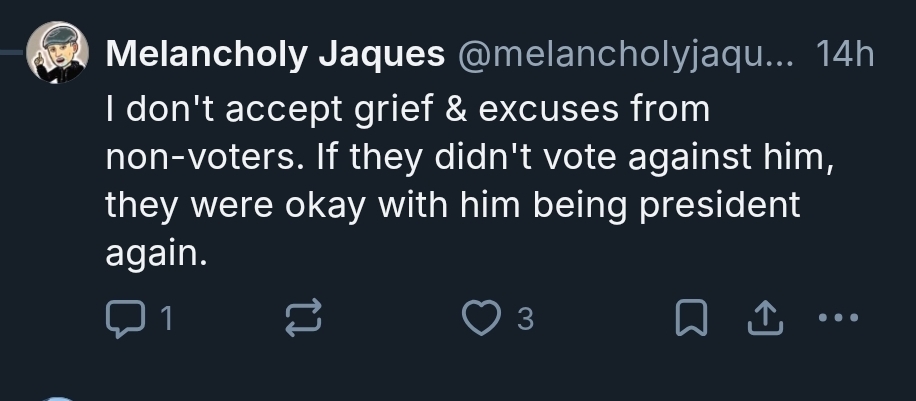The width and height of the screenshot is (916, 401).
Task: Click the like count of 3
Action: coord(525,319)
